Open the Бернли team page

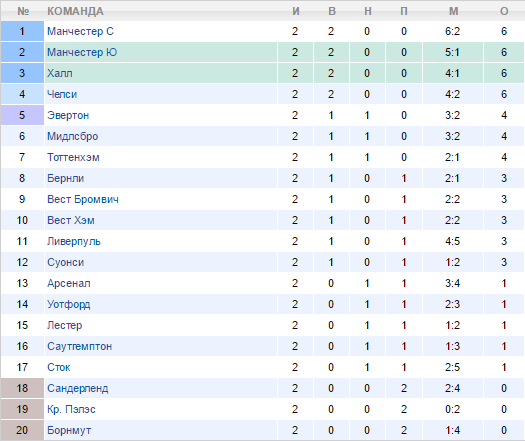coord(65,178)
